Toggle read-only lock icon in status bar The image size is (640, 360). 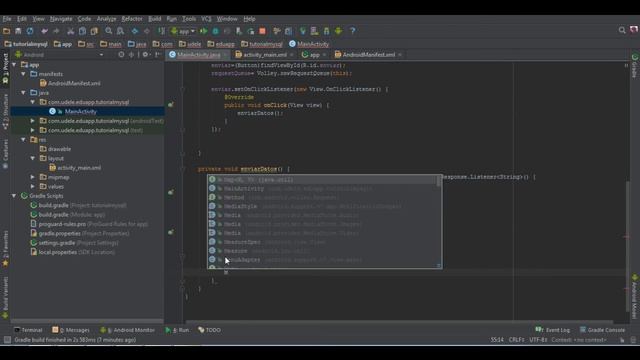click(622, 340)
